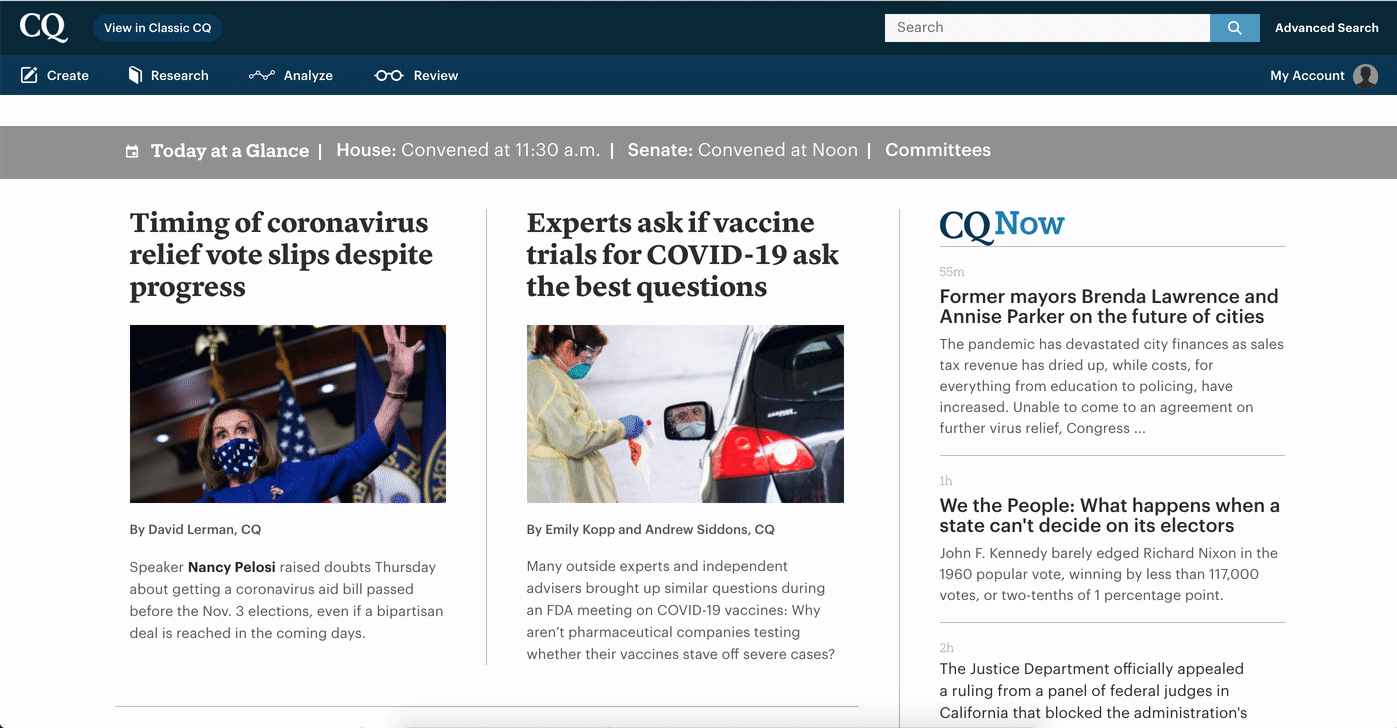Click into the Search field
The height and width of the screenshot is (728, 1397).
pyautogui.click(x=1047, y=28)
